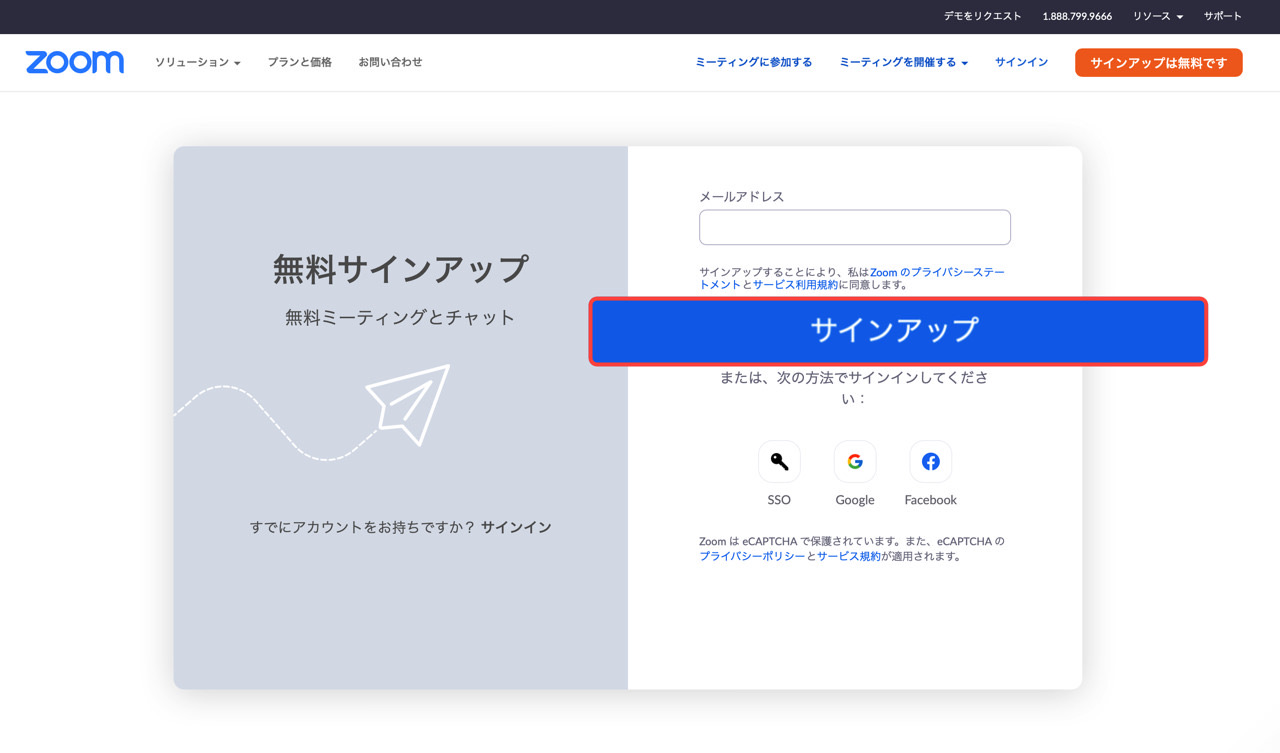Click the 無料ミーティングとチャット text

[x=400, y=318]
